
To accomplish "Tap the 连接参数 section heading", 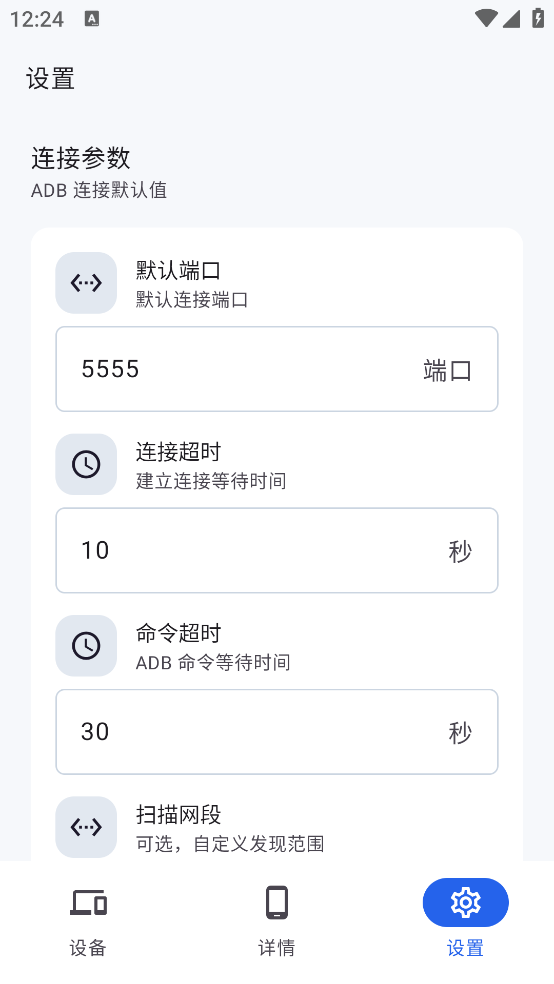I will [81, 158].
